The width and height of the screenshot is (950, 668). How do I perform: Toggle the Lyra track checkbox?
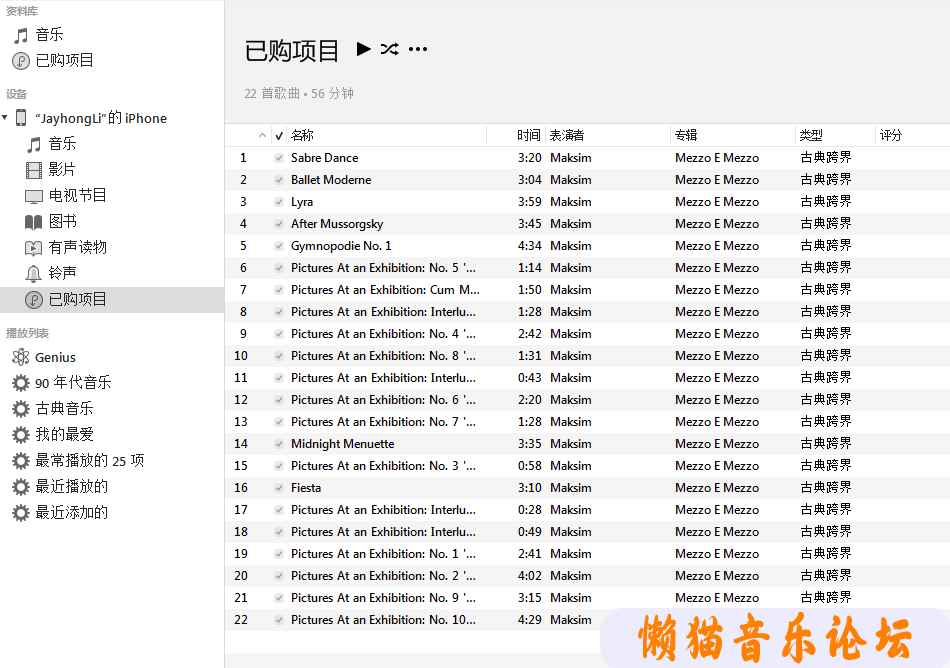coord(279,202)
